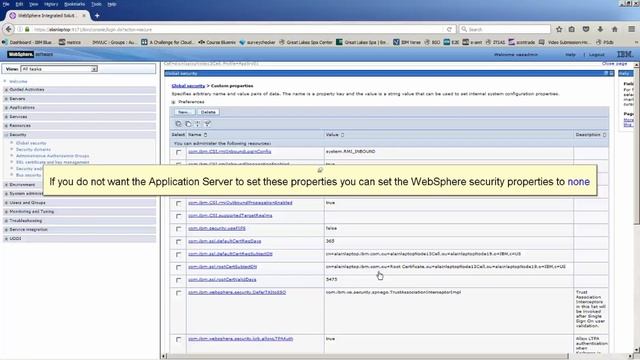Click the Logout link in the header

[x=596, y=54]
